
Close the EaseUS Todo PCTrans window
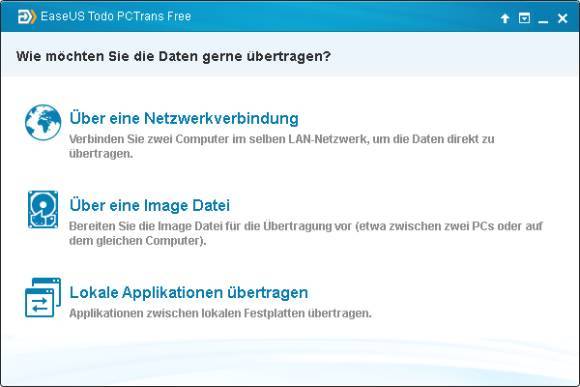tap(563, 18)
